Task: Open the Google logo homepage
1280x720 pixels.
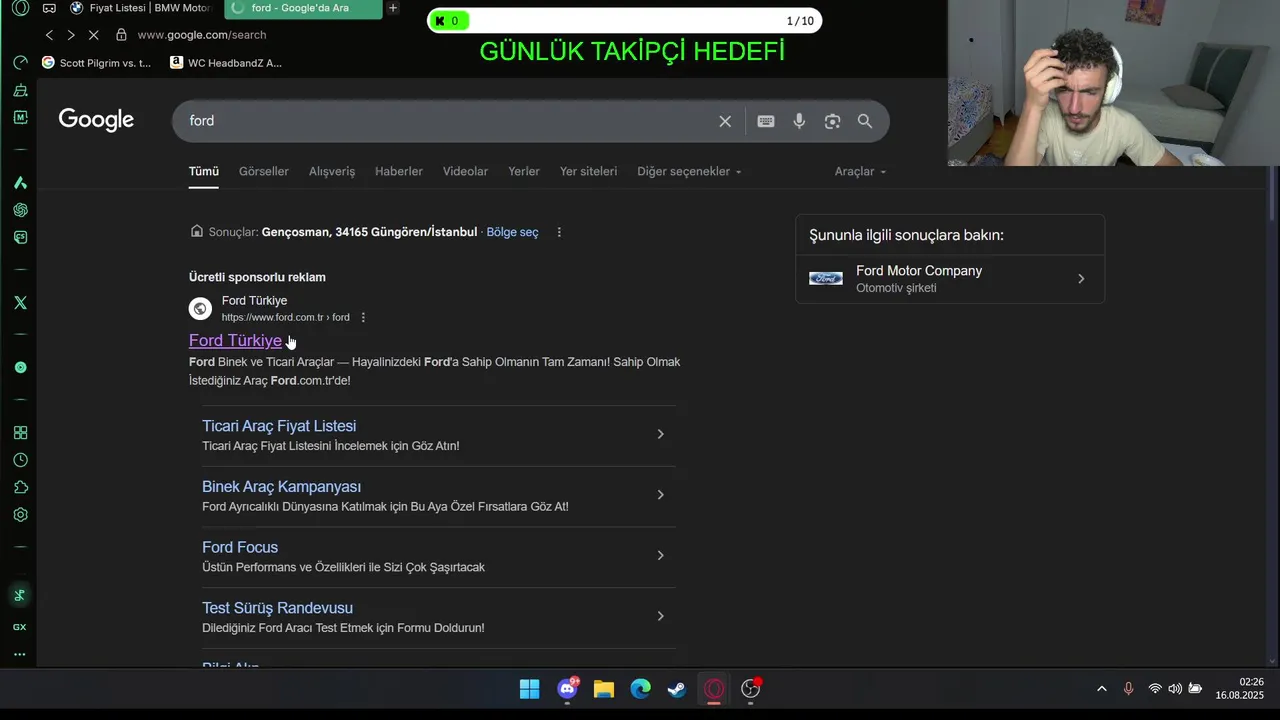Action: [96, 120]
